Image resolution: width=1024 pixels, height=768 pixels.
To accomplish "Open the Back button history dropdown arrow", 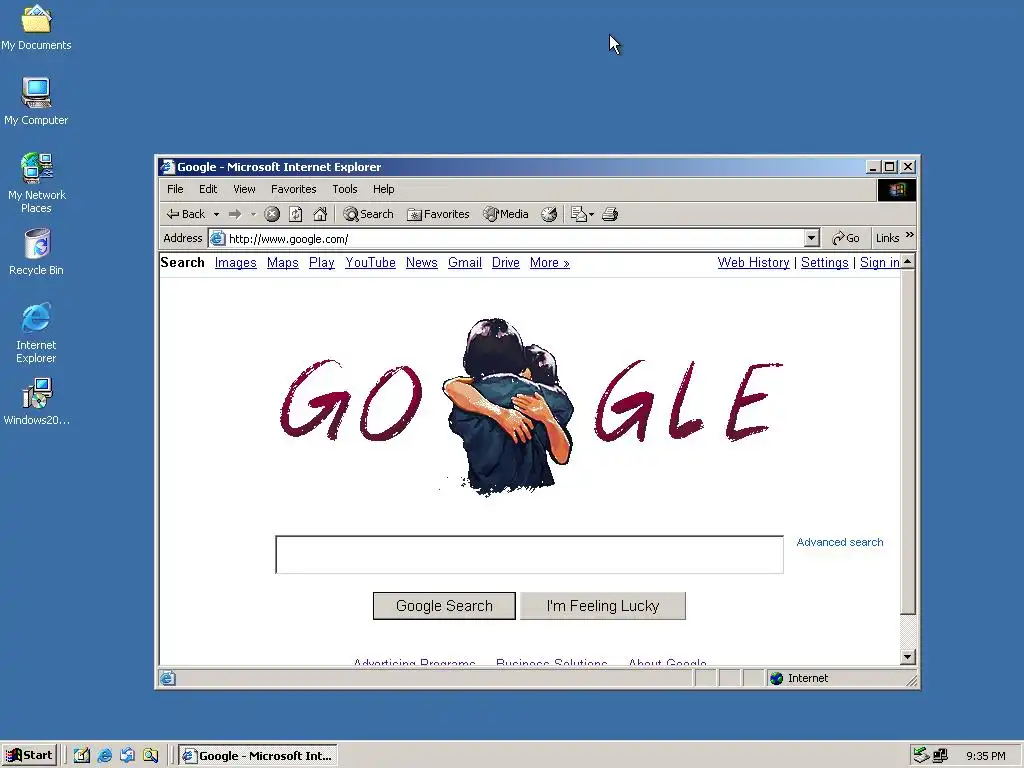I will [216, 214].
